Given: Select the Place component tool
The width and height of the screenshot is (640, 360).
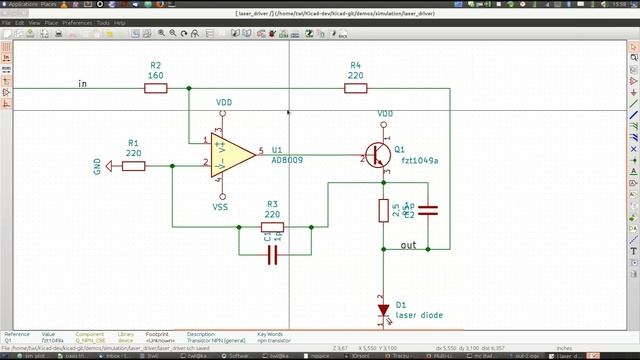Looking at the screenshot, I should coord(633,81).
